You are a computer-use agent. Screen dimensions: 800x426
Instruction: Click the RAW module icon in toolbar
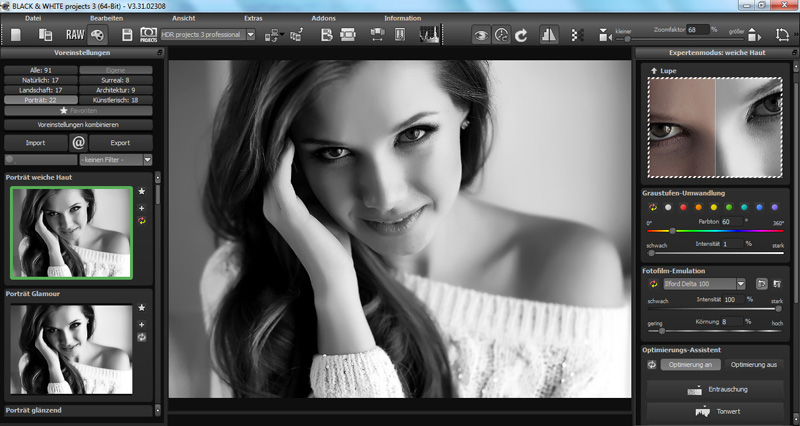coord(61,35)
